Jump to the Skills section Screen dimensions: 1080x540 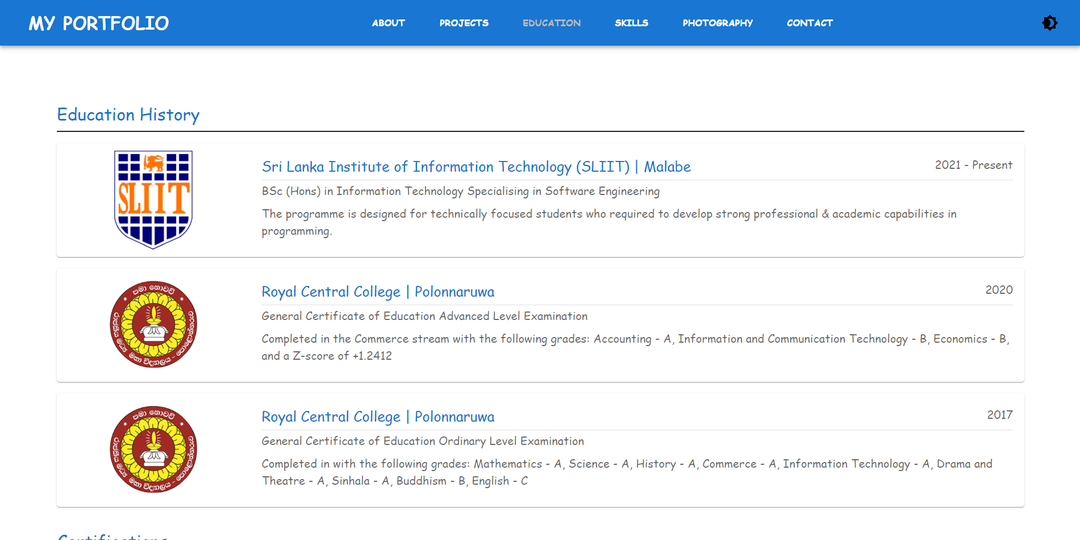pyautogui.click(x=631, y=23)
